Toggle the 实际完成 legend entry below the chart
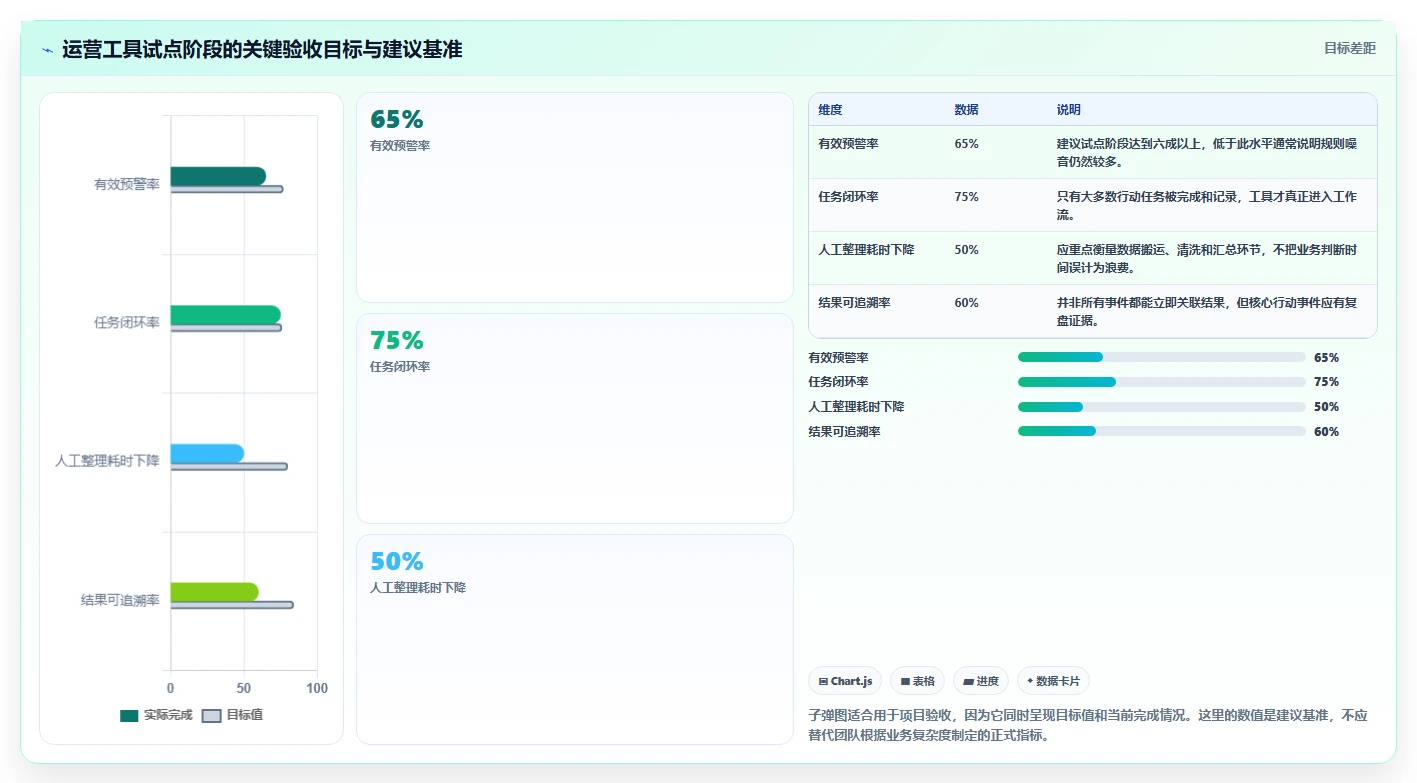This screenshot has height=783, width=1417. tap(156, 715)
